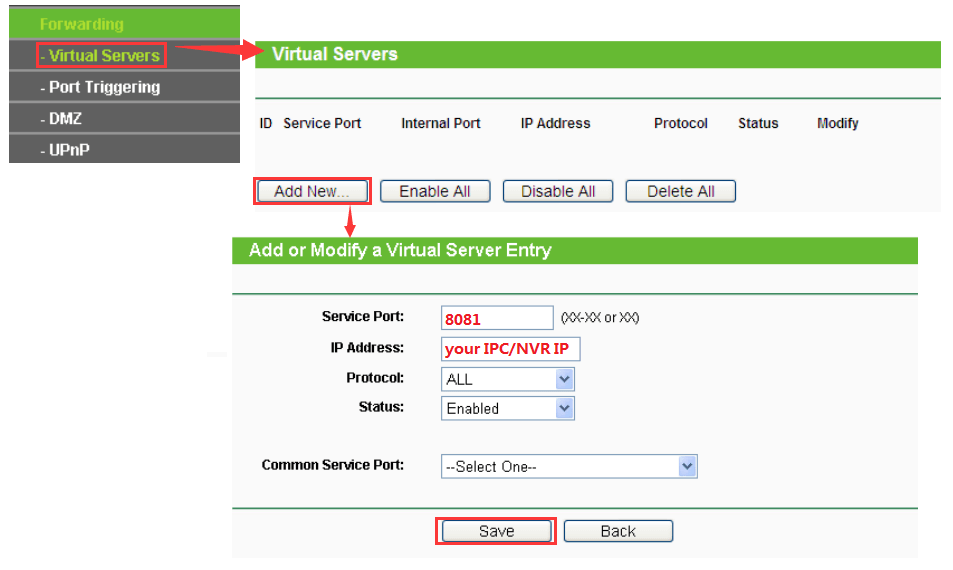
Task: Click the (XX-XX or XX) format hint
Action: pos(600,318)
